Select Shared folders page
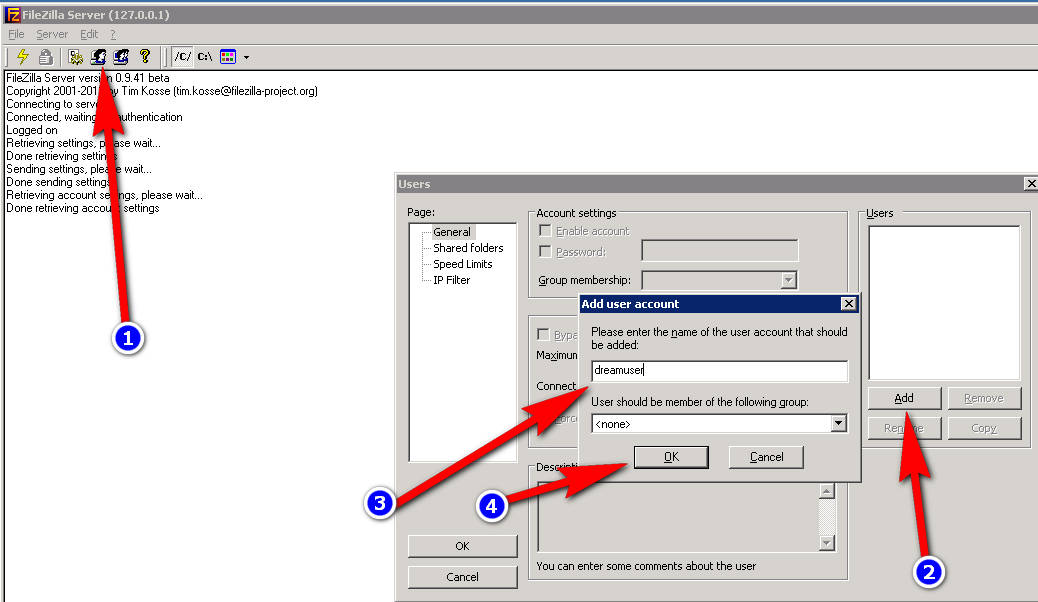1038x602 pixels. coord(468,248)
